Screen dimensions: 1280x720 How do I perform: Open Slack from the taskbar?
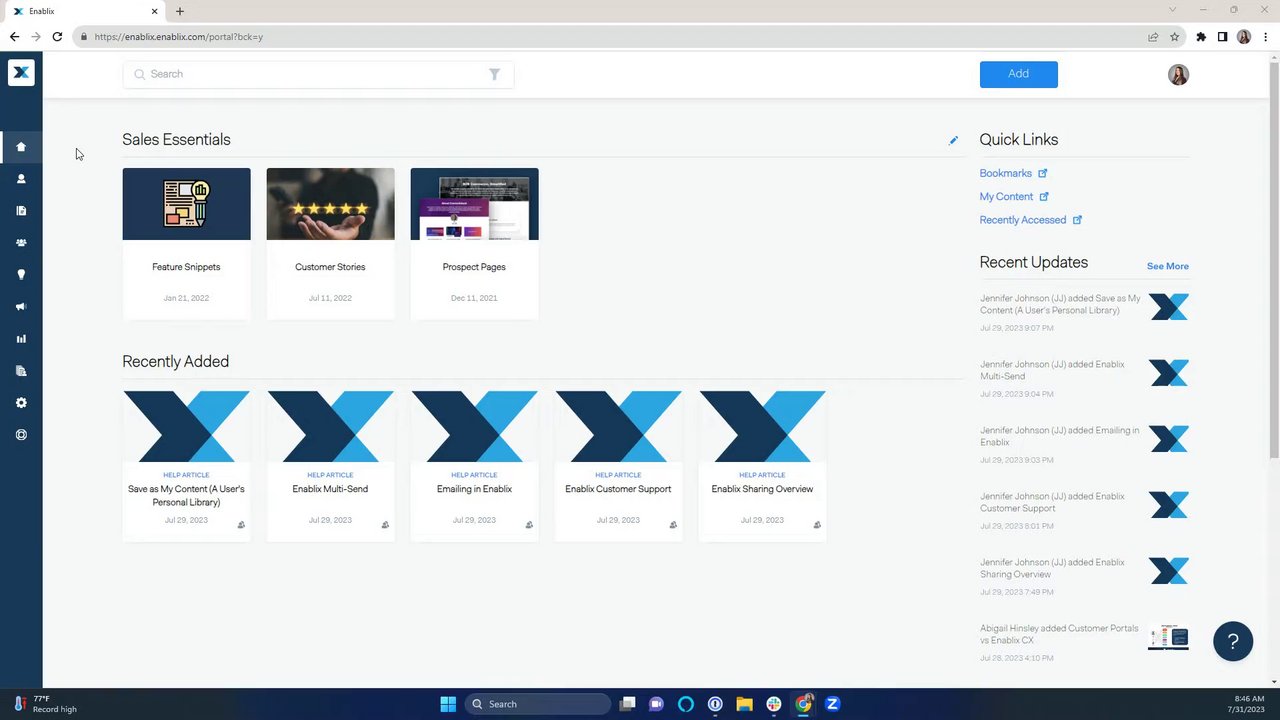(x=774, y=704)
